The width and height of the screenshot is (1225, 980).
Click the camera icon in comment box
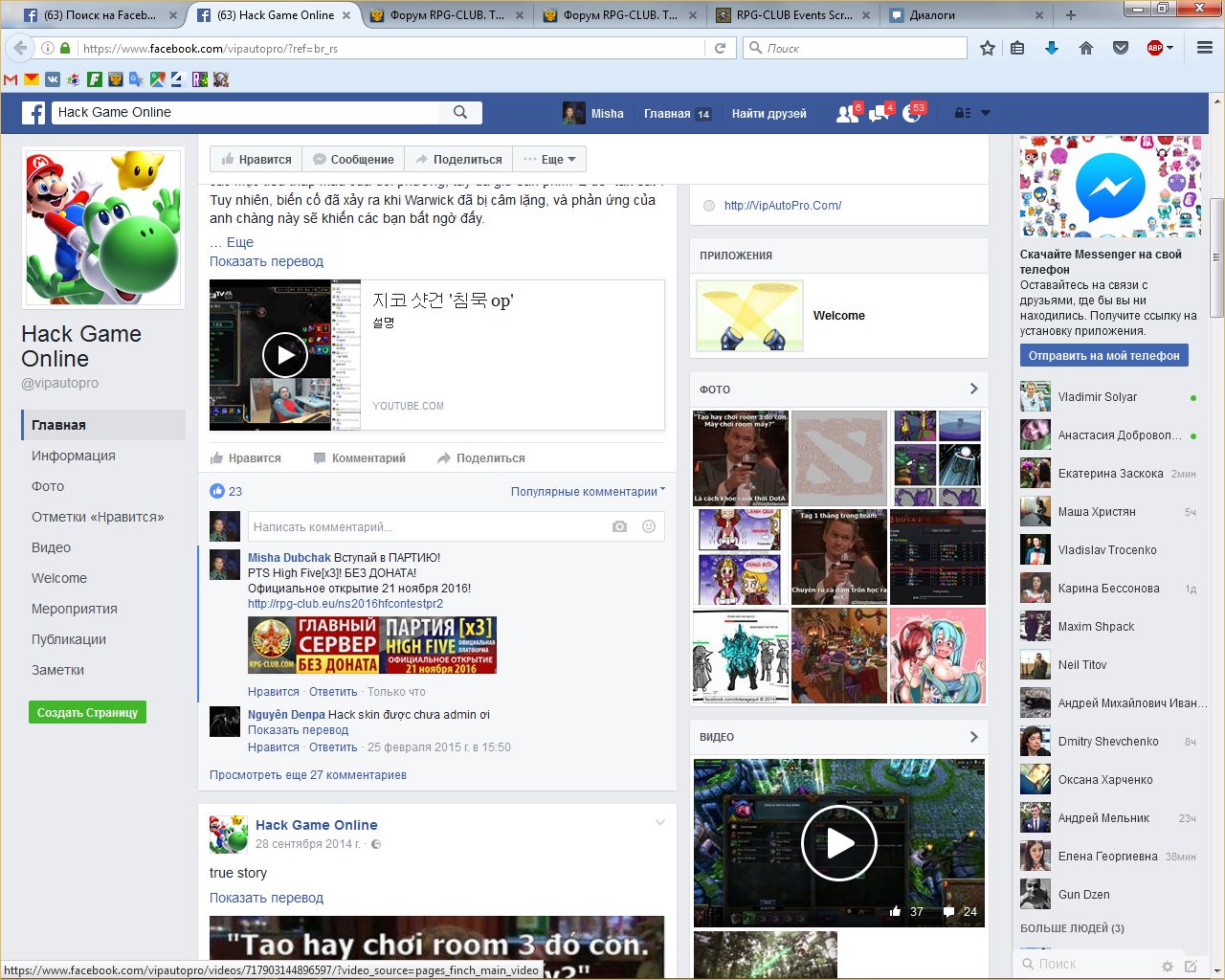click(x=620, y=526)
